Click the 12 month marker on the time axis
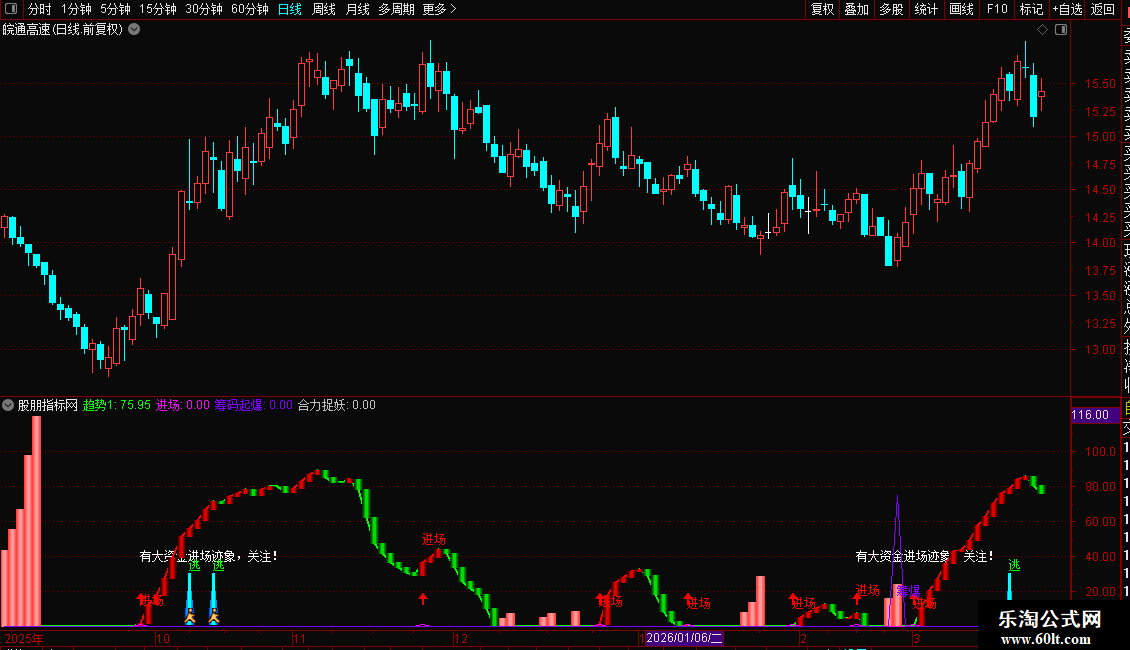1130x650 pixels. coord(461,638)
